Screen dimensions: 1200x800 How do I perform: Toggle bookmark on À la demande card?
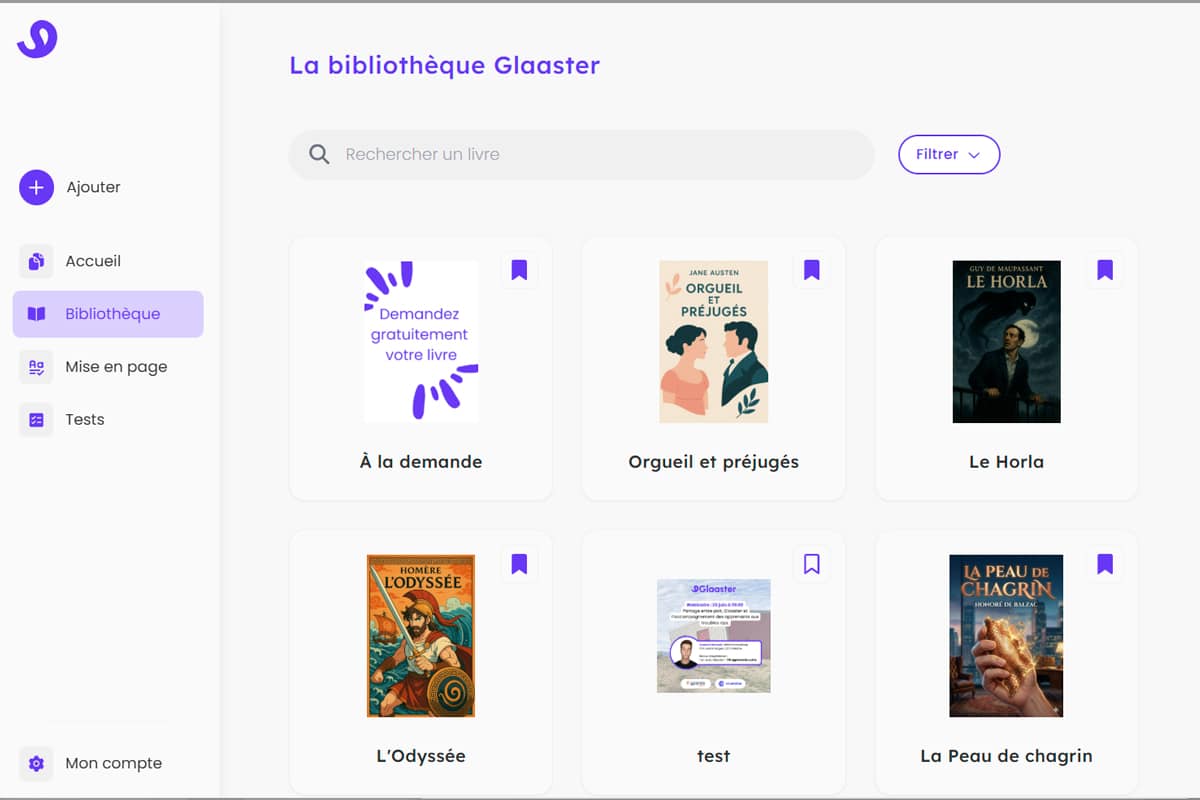tap(519, 270)
